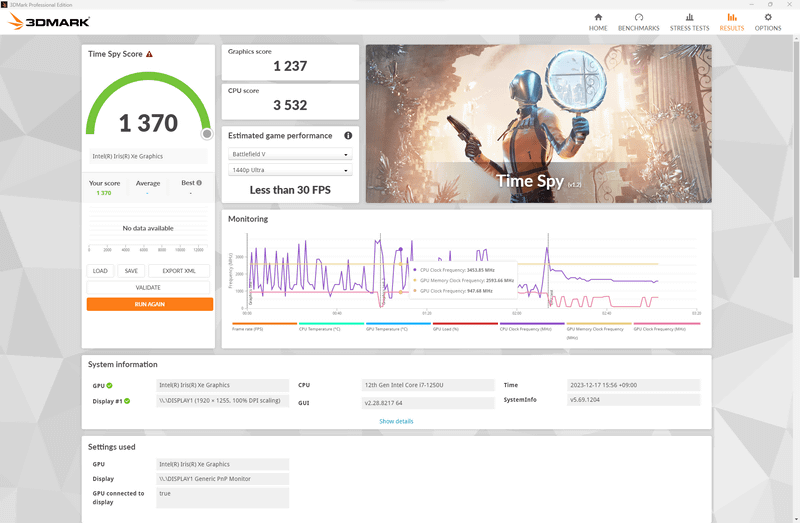Open the Battlefield V game dropdown
Image resolution: width=800 pixels, height=523 pixels.
290,154
